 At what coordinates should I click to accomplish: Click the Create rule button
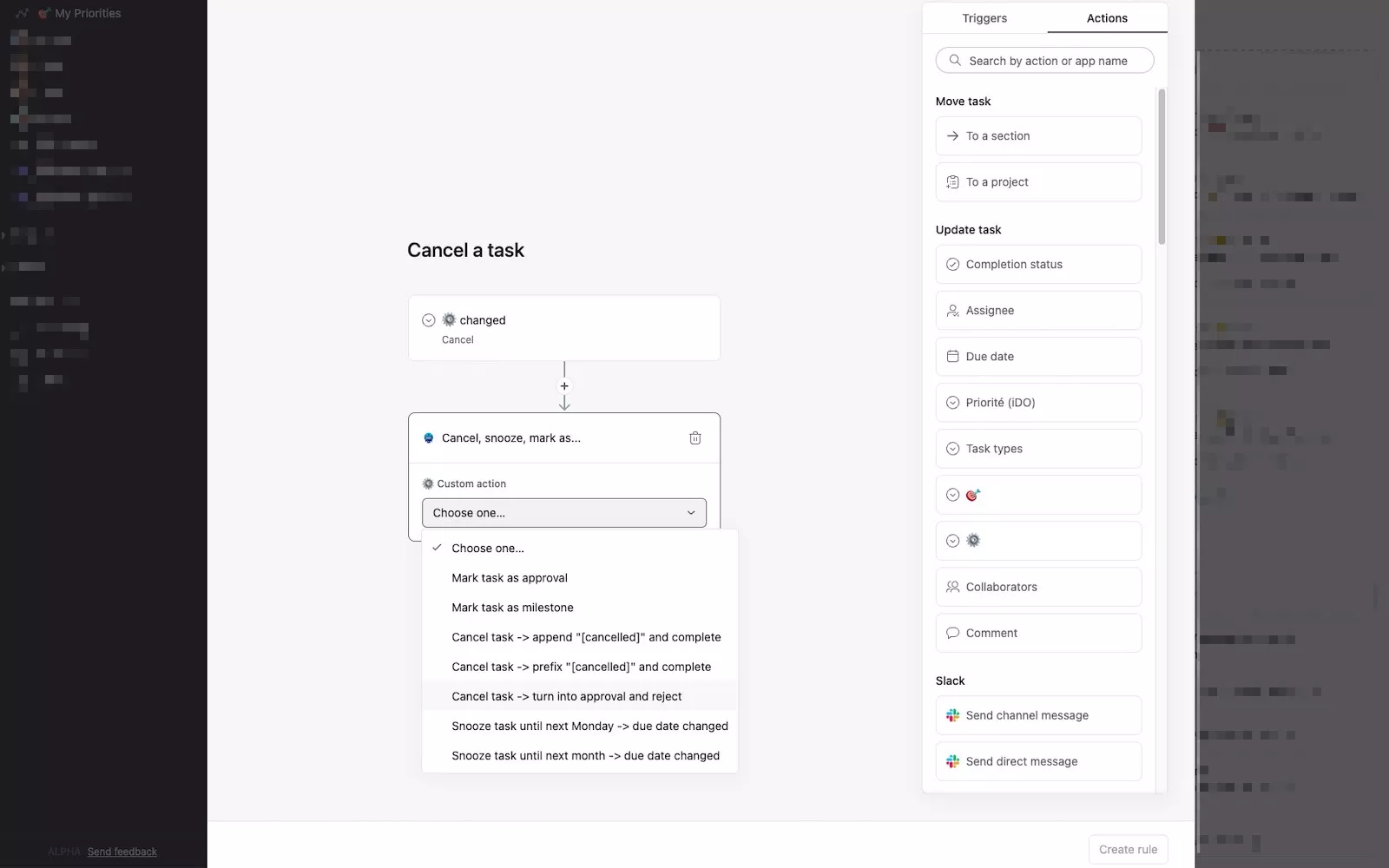click(x=1128, y=850)
